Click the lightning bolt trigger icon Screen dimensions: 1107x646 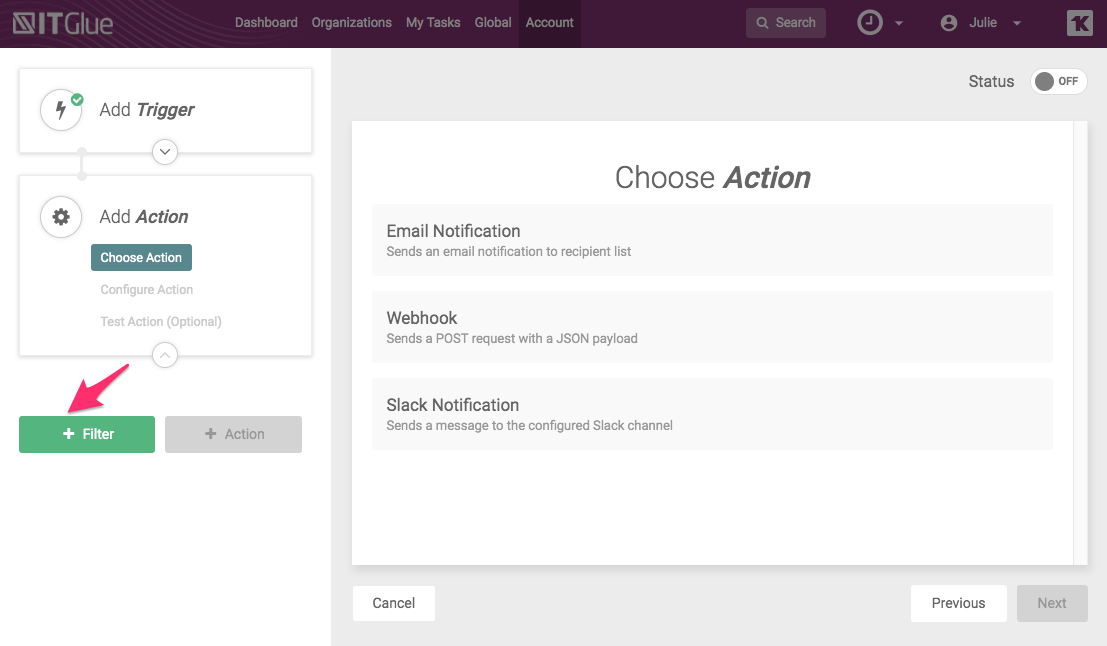point(61,110)
